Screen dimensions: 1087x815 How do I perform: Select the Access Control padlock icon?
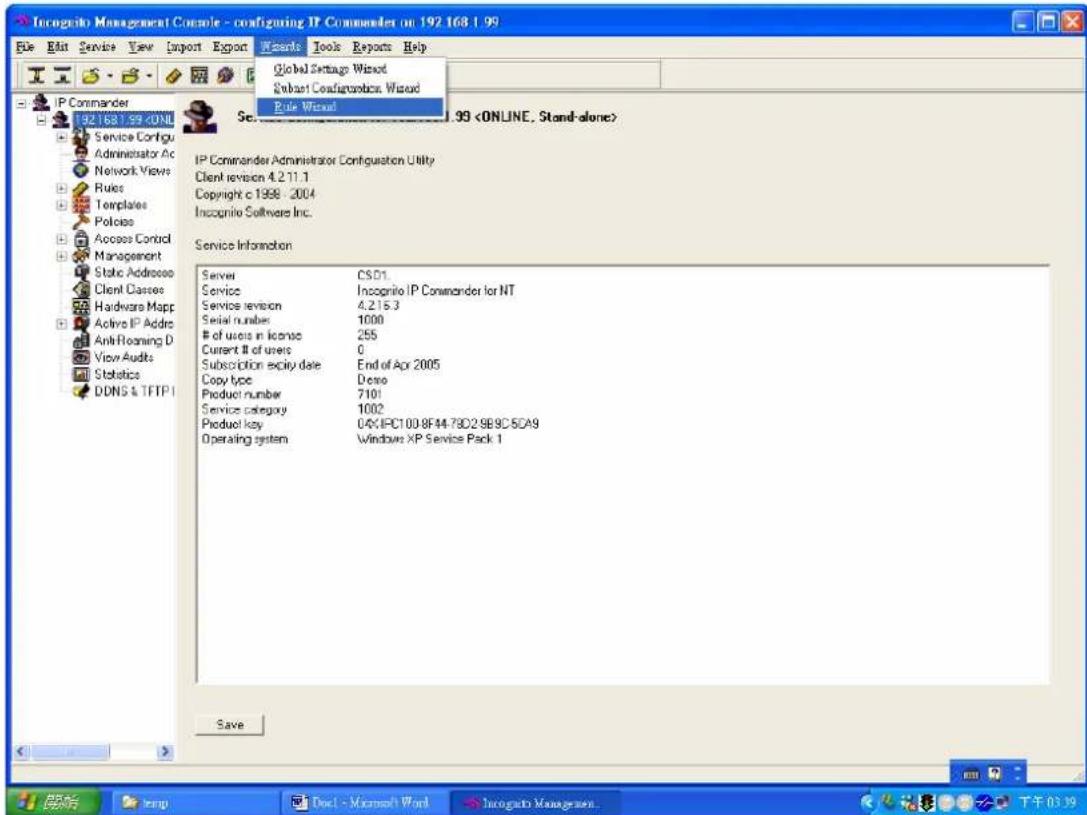pos(82,238)
